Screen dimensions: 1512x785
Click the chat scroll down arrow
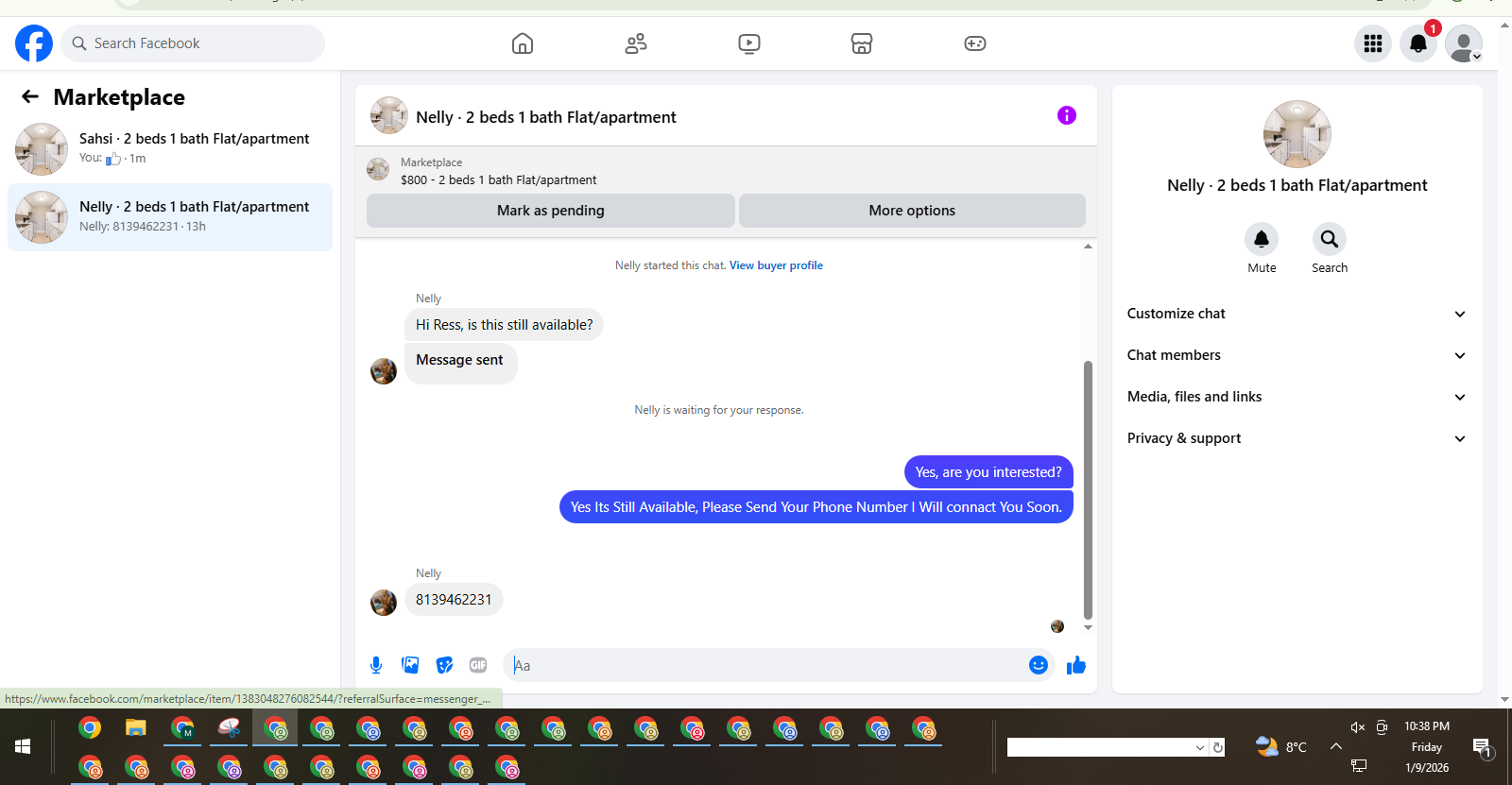click(1088, 627)
